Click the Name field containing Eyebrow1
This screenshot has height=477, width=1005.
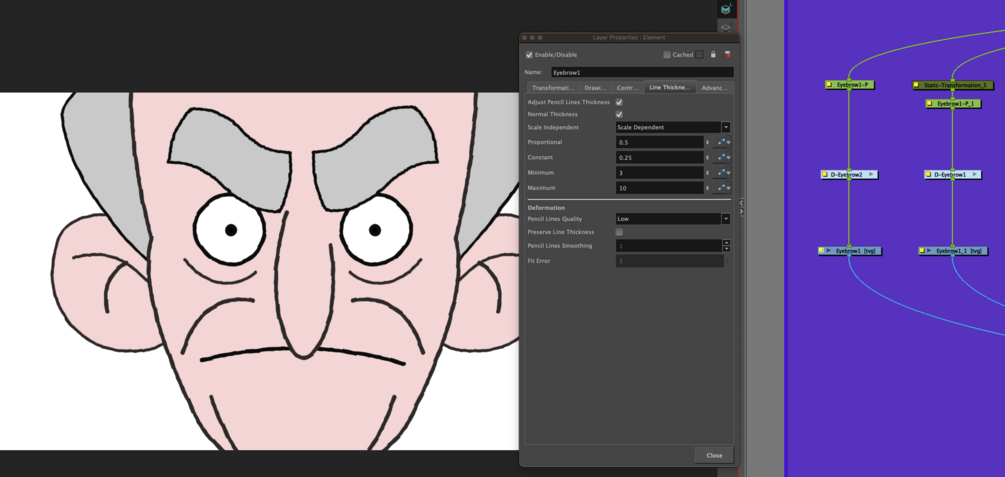coord(642,72)
